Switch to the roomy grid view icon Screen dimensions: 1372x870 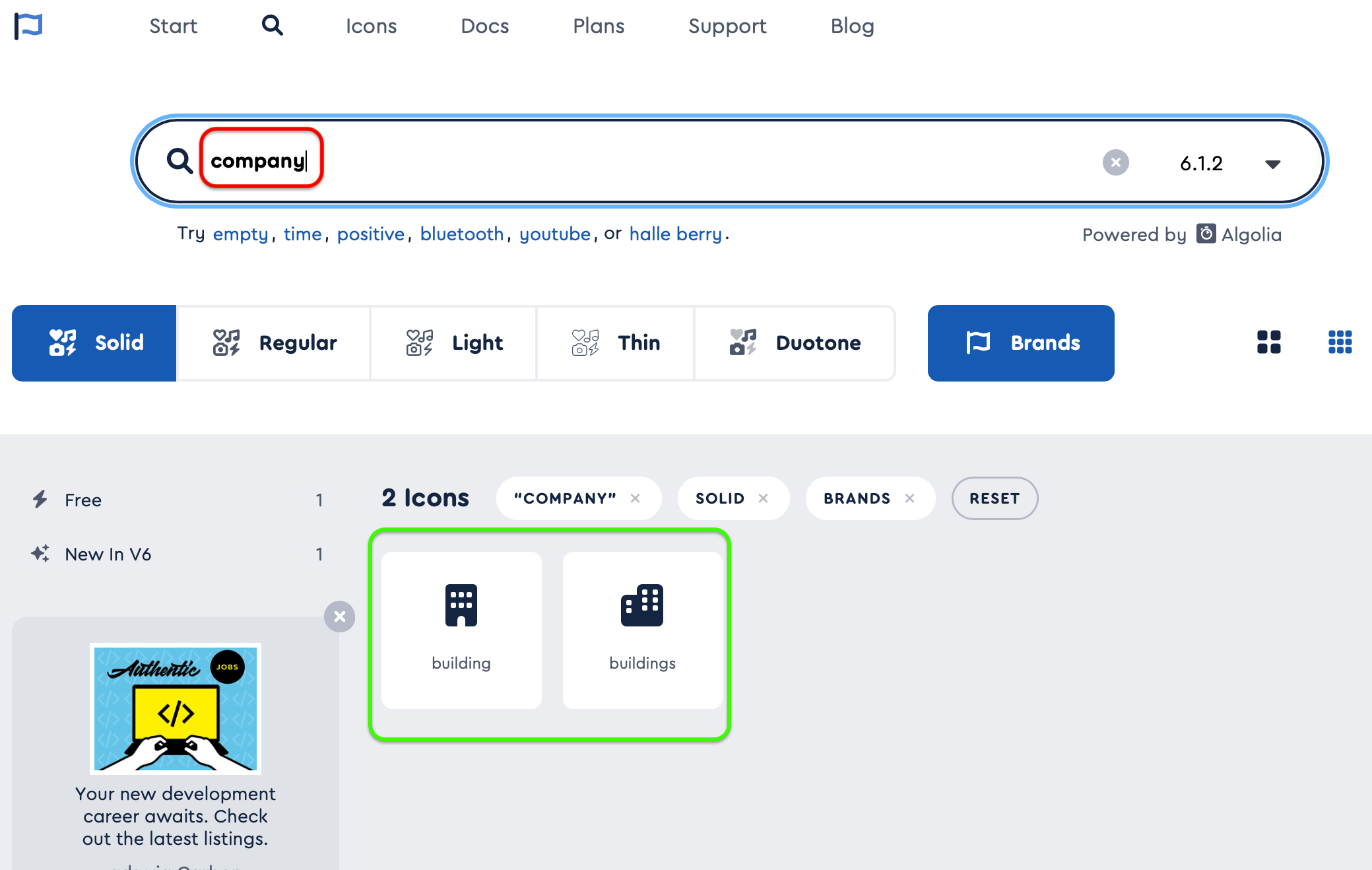click(x=1268, y=343)
